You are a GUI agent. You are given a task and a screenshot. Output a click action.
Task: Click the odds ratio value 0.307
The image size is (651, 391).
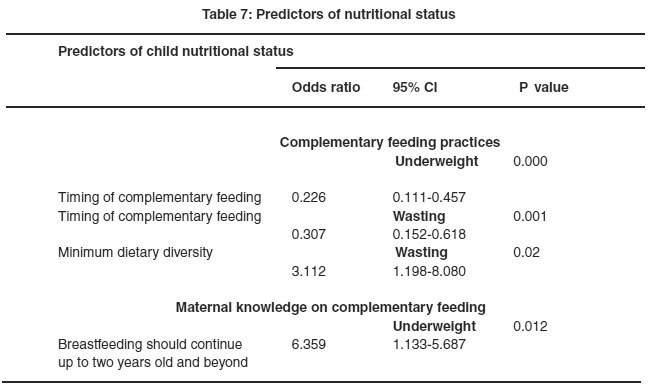coord(308,234)
